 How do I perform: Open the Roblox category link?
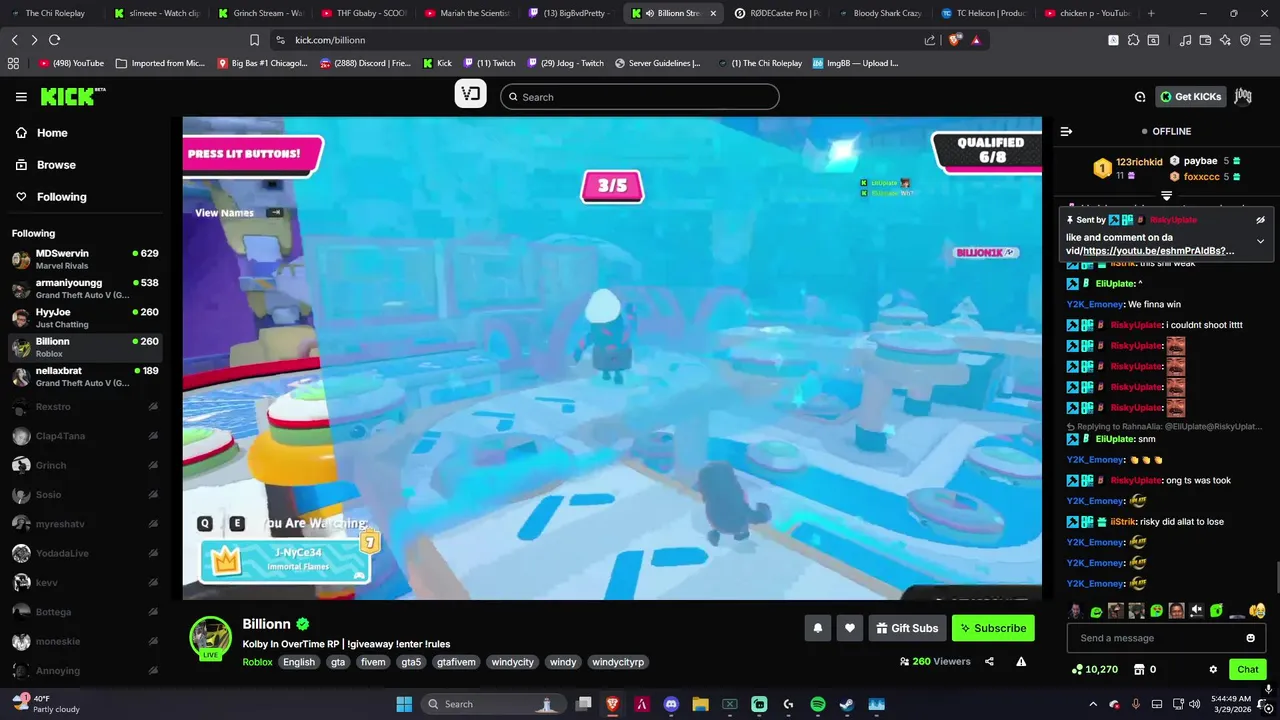(x=257, y=662)
